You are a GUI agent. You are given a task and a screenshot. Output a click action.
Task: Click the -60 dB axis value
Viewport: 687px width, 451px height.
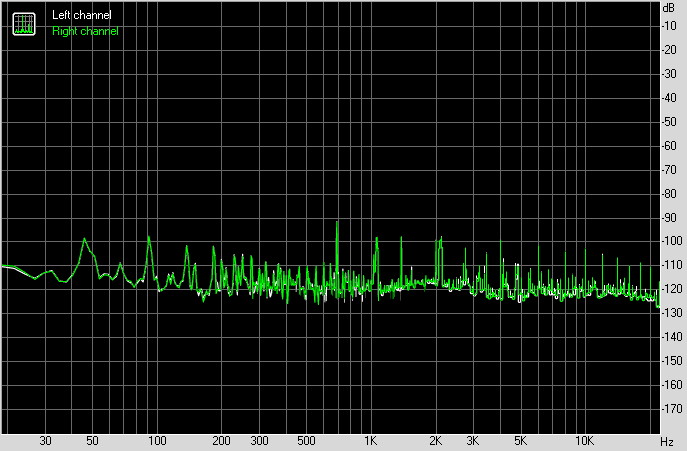669,146
